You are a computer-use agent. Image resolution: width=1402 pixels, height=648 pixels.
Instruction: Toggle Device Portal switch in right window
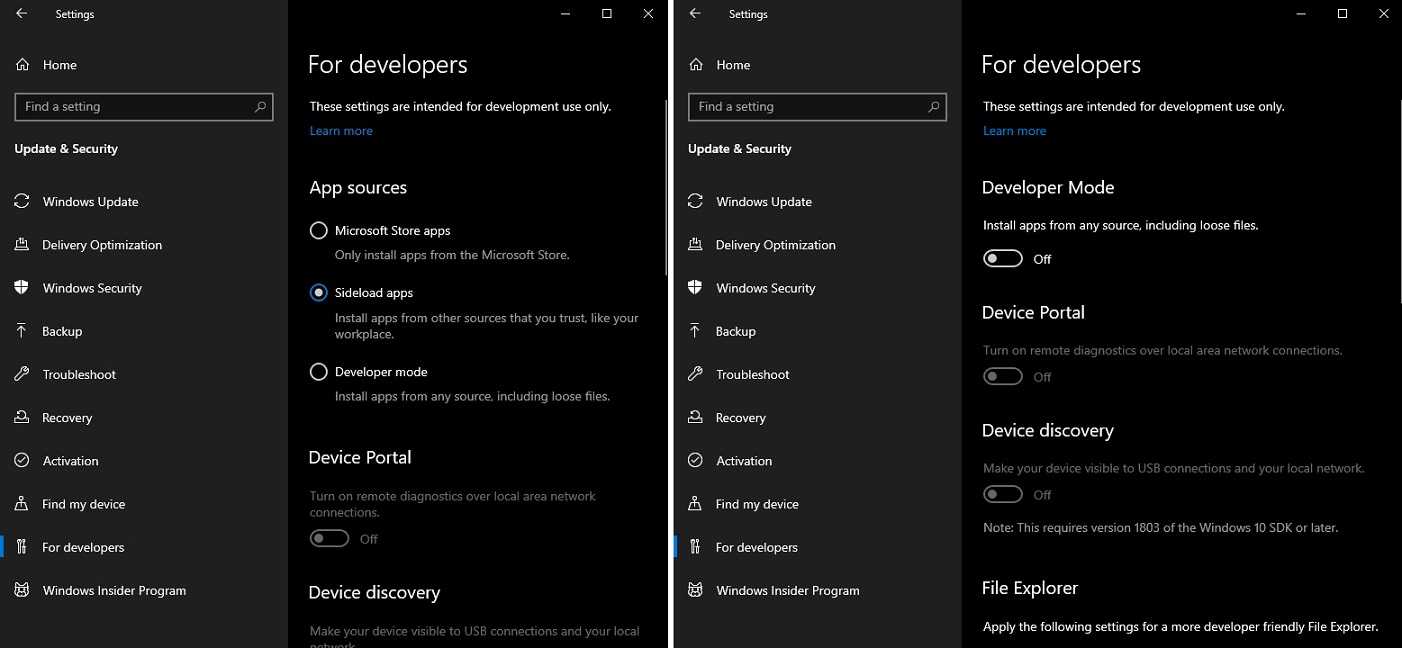coord(1003,377)
